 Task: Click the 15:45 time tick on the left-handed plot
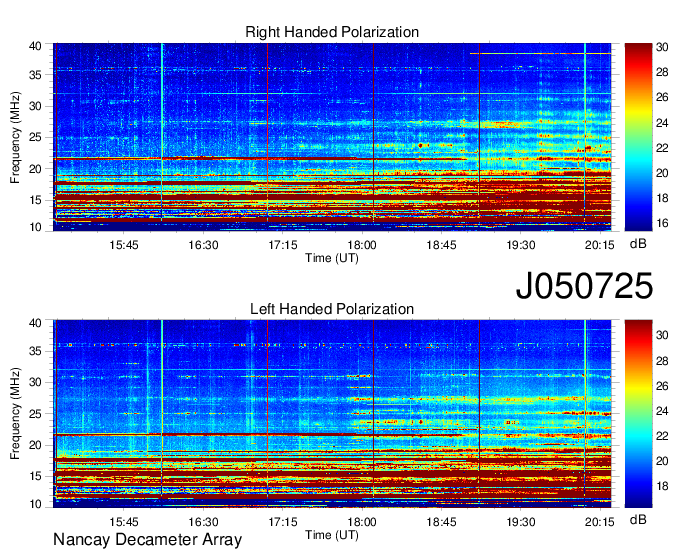tap(124, 522)
